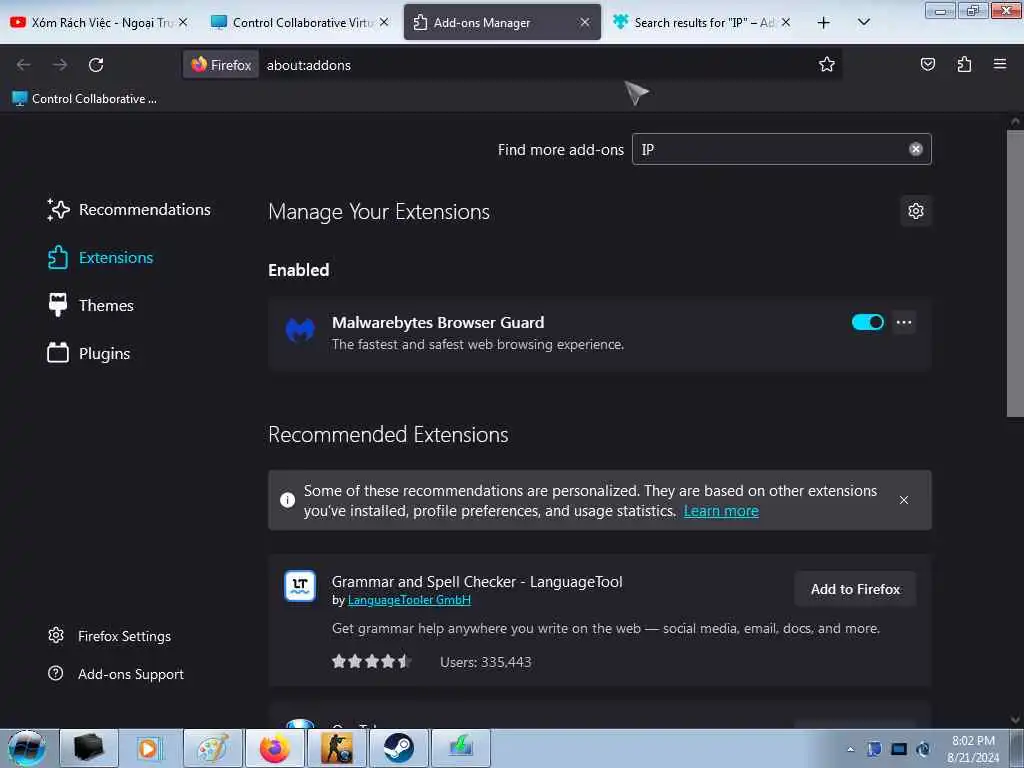This screenshot has height=768, width=1024.
Task: Click the page vertical scrollbar
Action: pyautogui.click(x=1015, y=273)
